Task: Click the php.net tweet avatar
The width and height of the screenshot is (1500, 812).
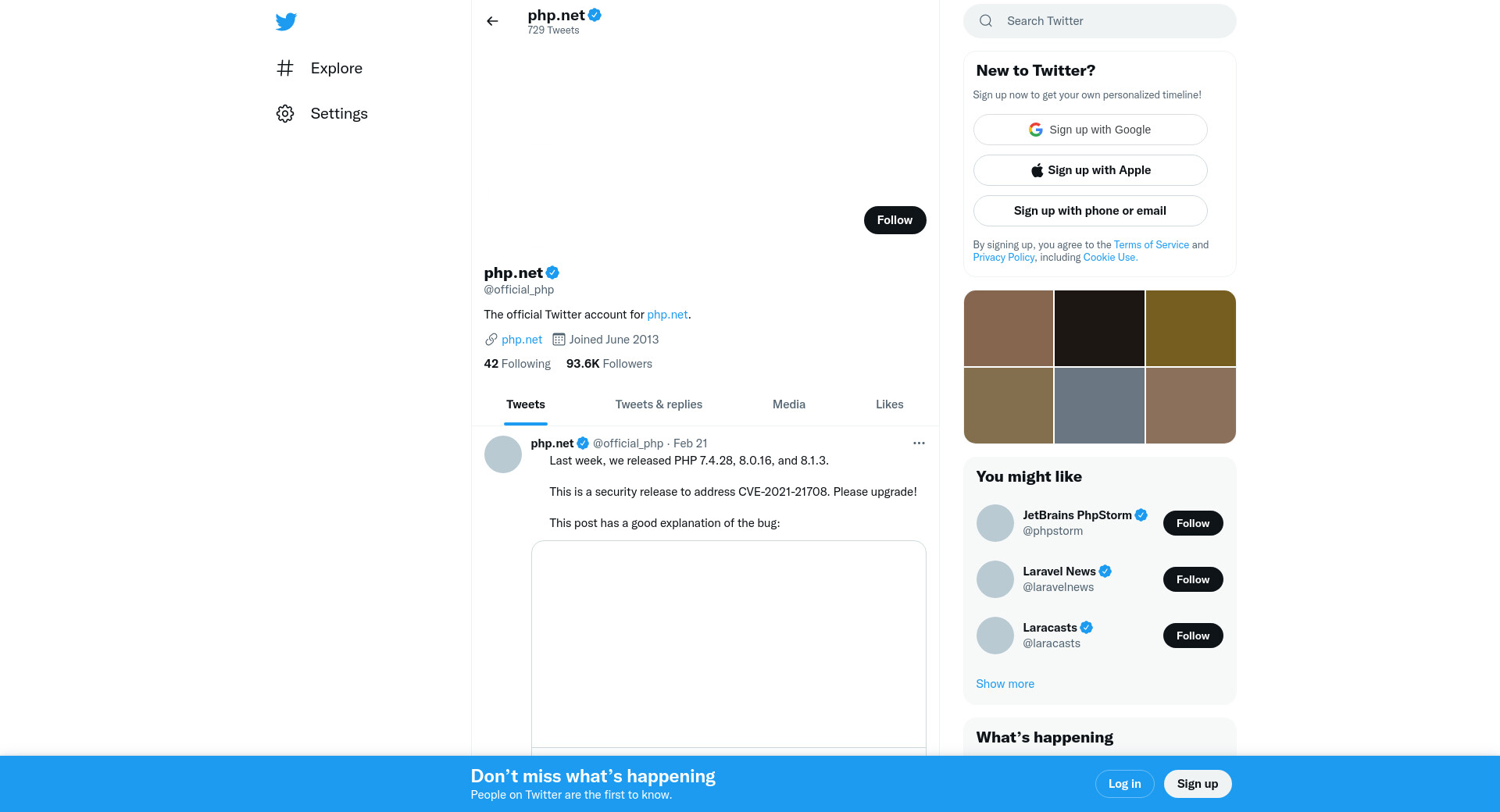Action: [503, 454]
